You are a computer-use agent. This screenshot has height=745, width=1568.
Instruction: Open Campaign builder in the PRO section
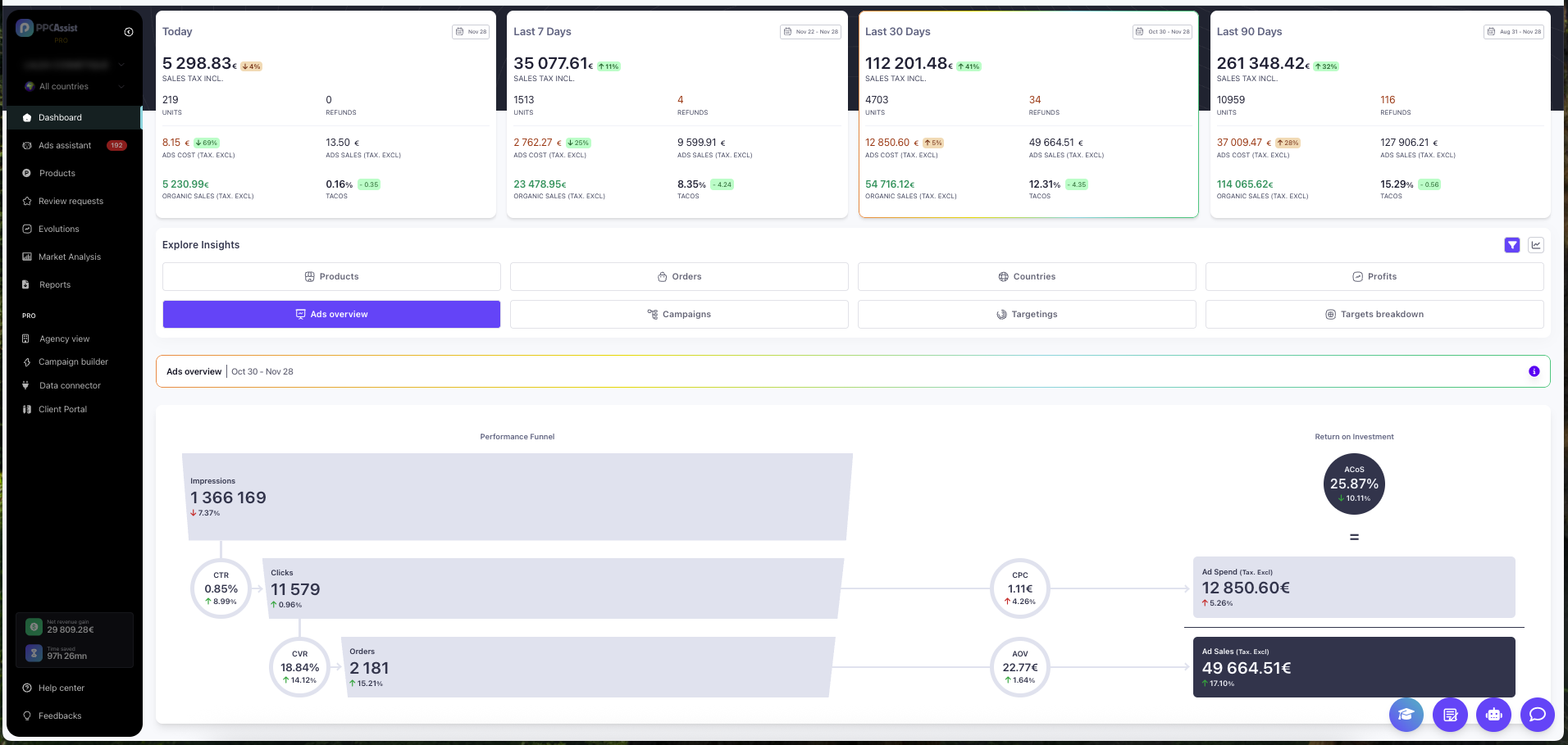point(73,362)
